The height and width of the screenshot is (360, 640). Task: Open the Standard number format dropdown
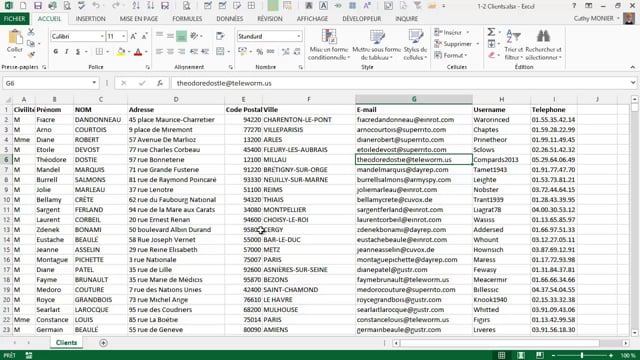coord(299,36)
